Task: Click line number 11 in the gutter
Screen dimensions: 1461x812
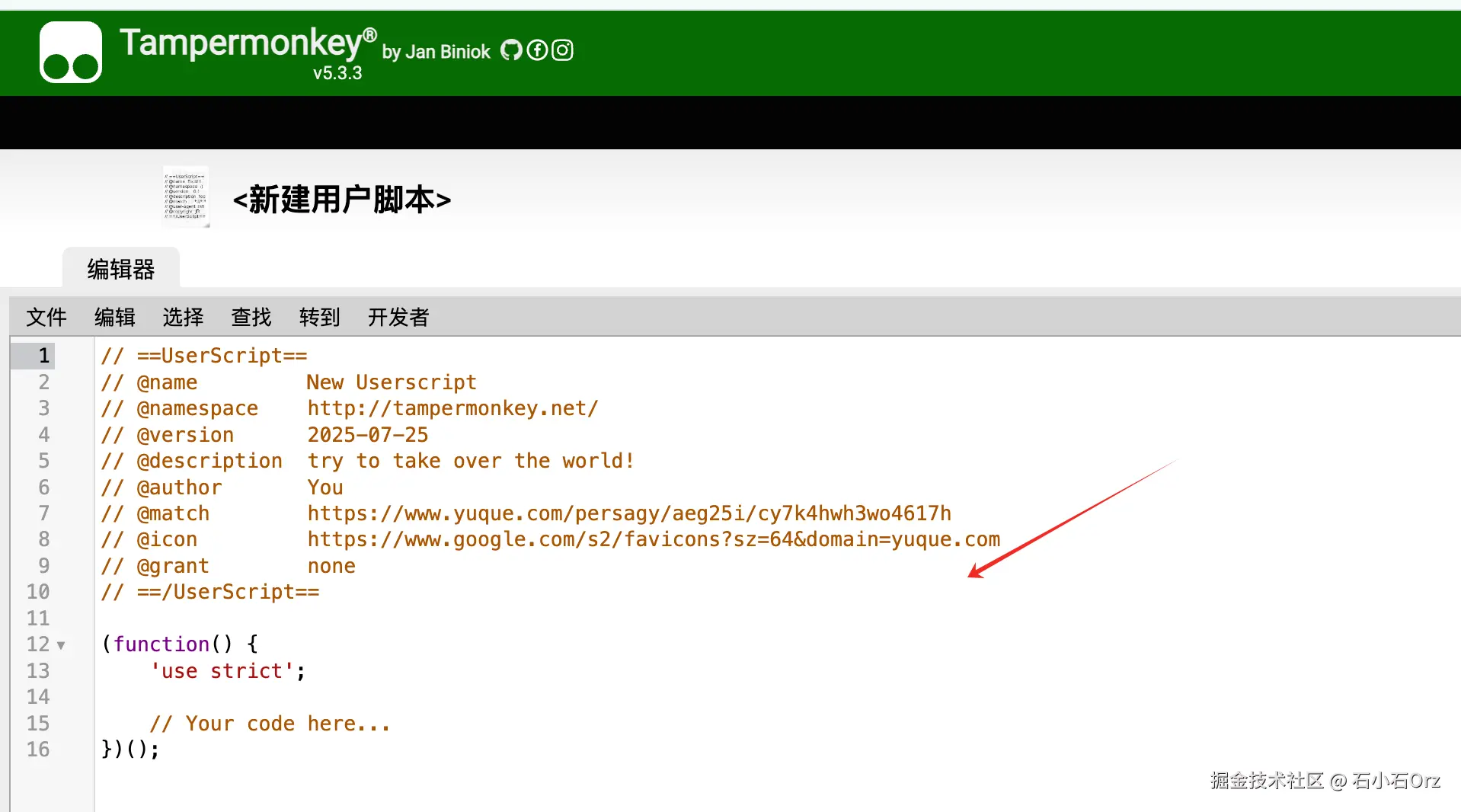Action: (38, 619)
